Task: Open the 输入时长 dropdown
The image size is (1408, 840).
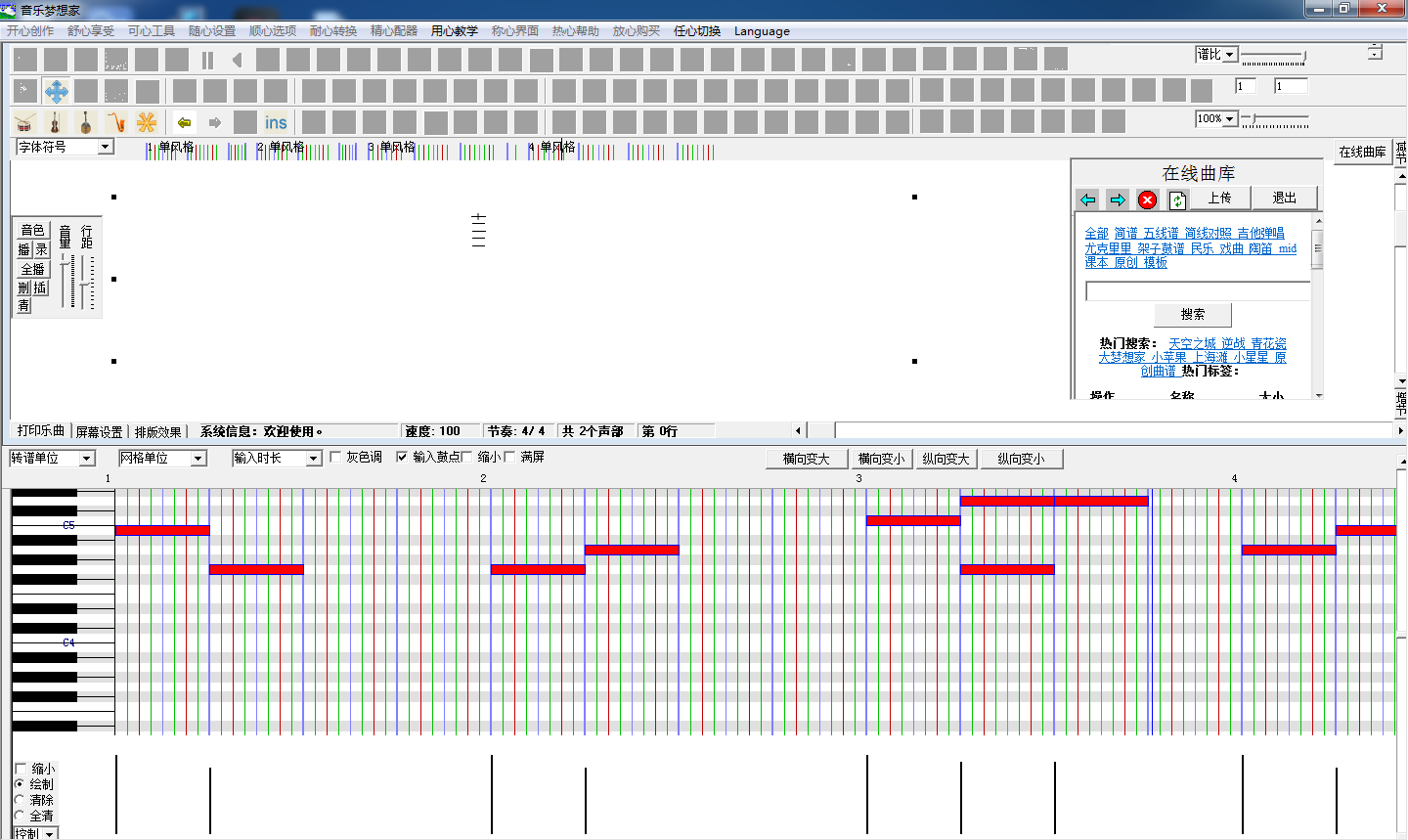Action: (277, 458)
